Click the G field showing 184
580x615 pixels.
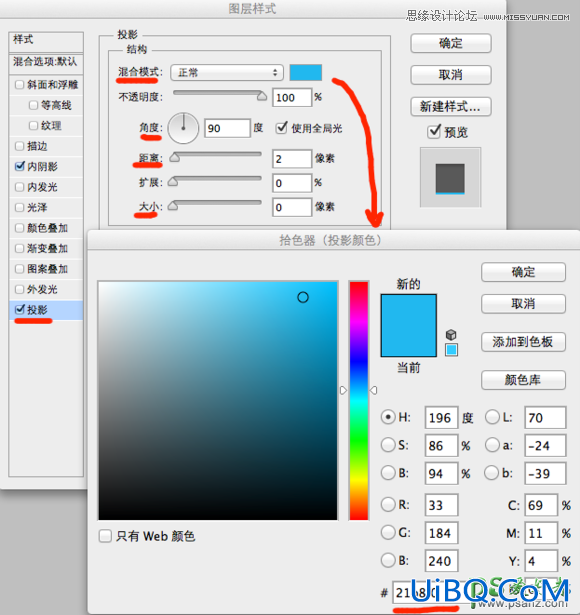(441, 533)
